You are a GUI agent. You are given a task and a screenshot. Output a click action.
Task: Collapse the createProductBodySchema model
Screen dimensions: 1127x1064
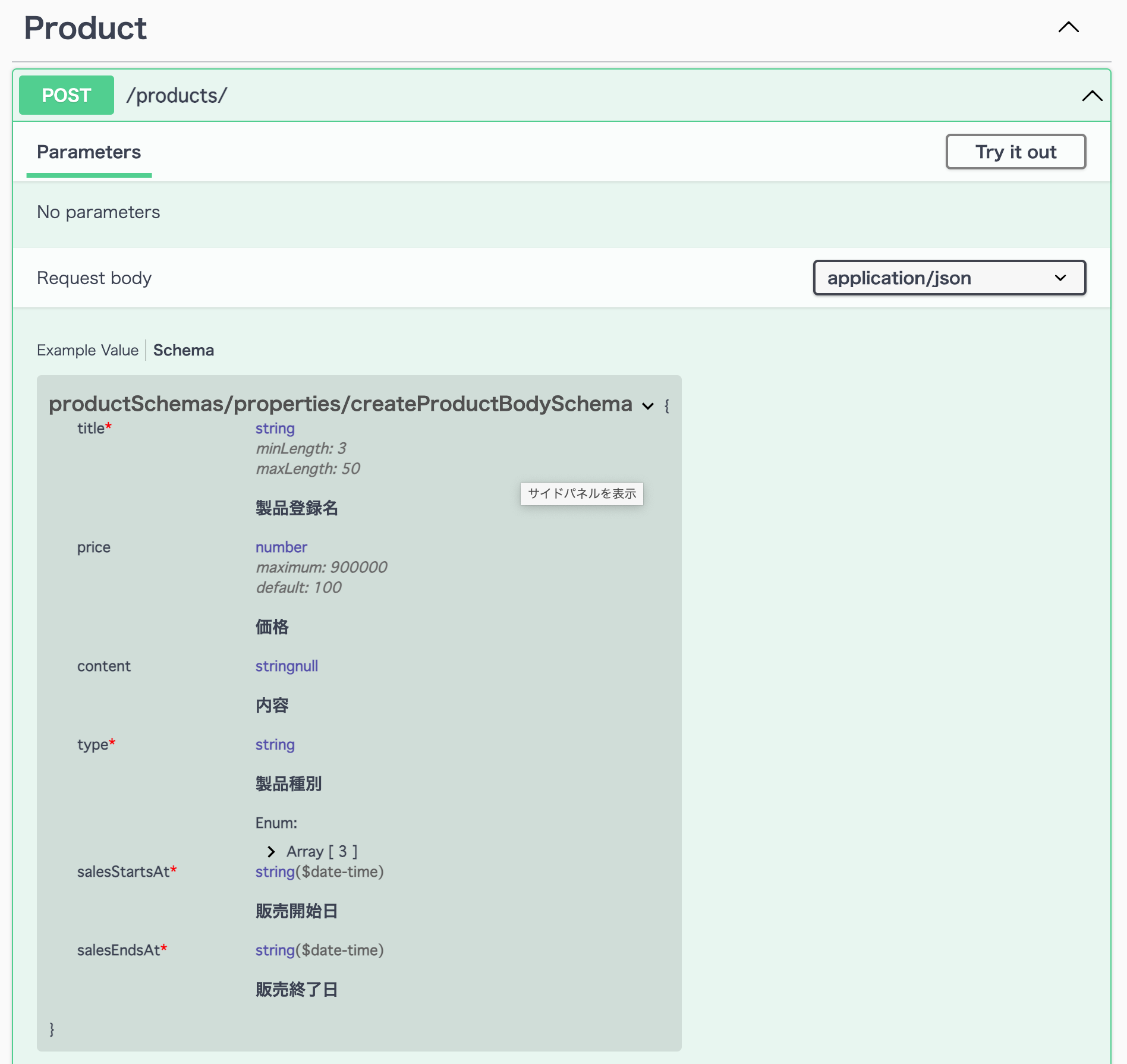click(647, 407)
